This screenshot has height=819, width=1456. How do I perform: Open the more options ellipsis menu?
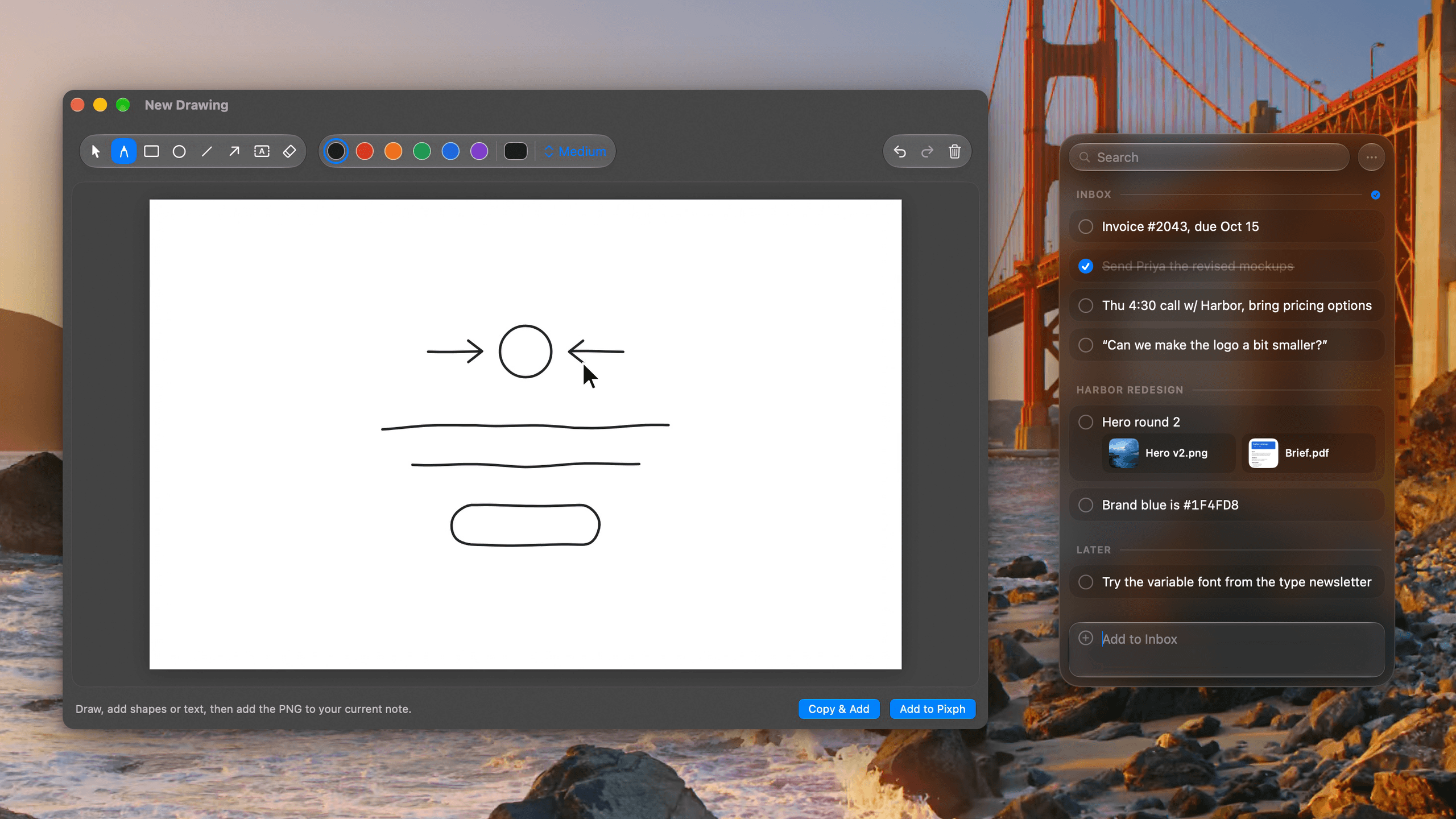[x=1371, y=157]
